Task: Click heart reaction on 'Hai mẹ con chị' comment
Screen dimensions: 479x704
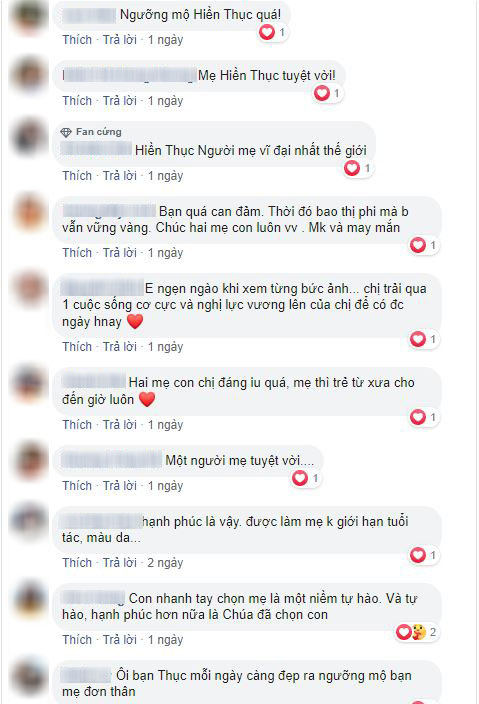Action: [418, 417]
